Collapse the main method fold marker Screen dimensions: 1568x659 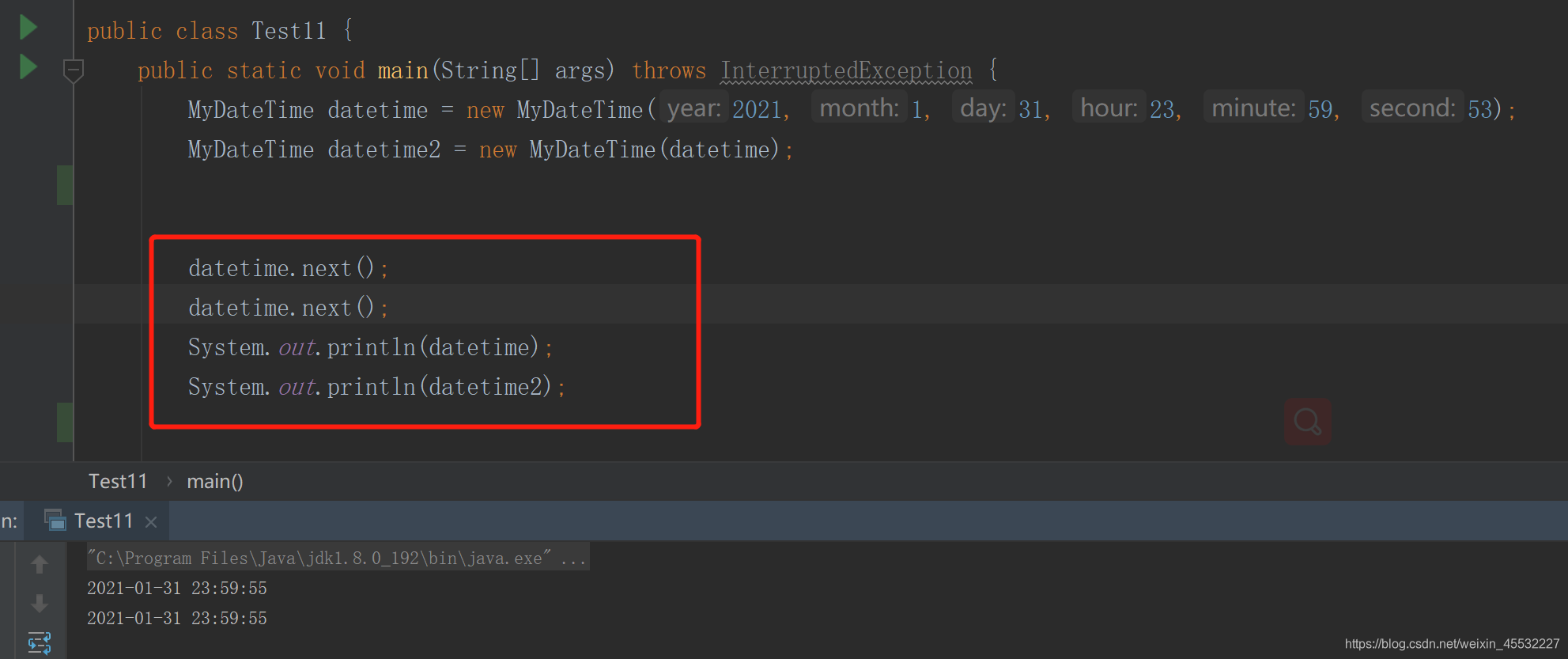point(73,70)
